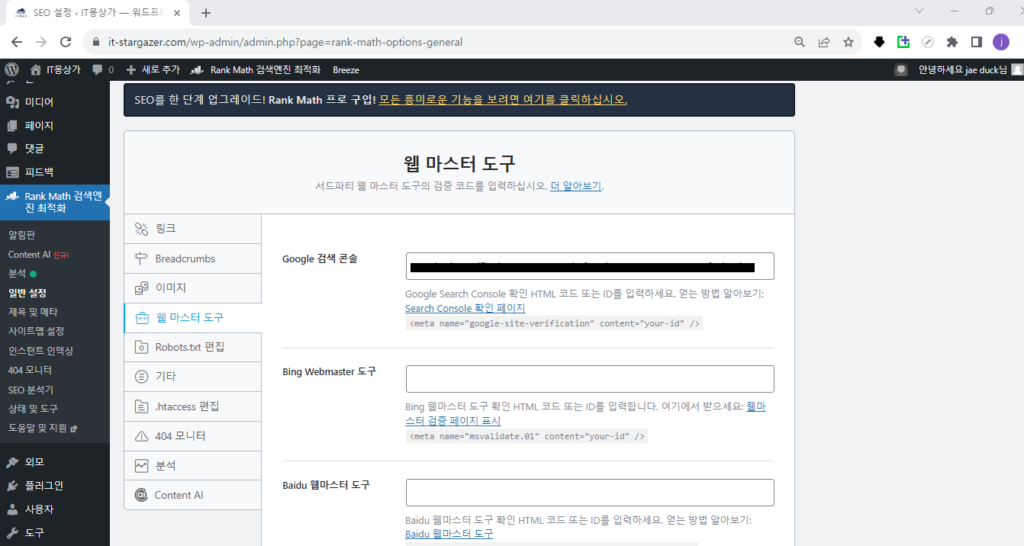Switch to the Robots.txt 편집 tab
Image resolution: width=1024 pixels, height=546 pixels.
pyautogui.click(x=193, y=347)
